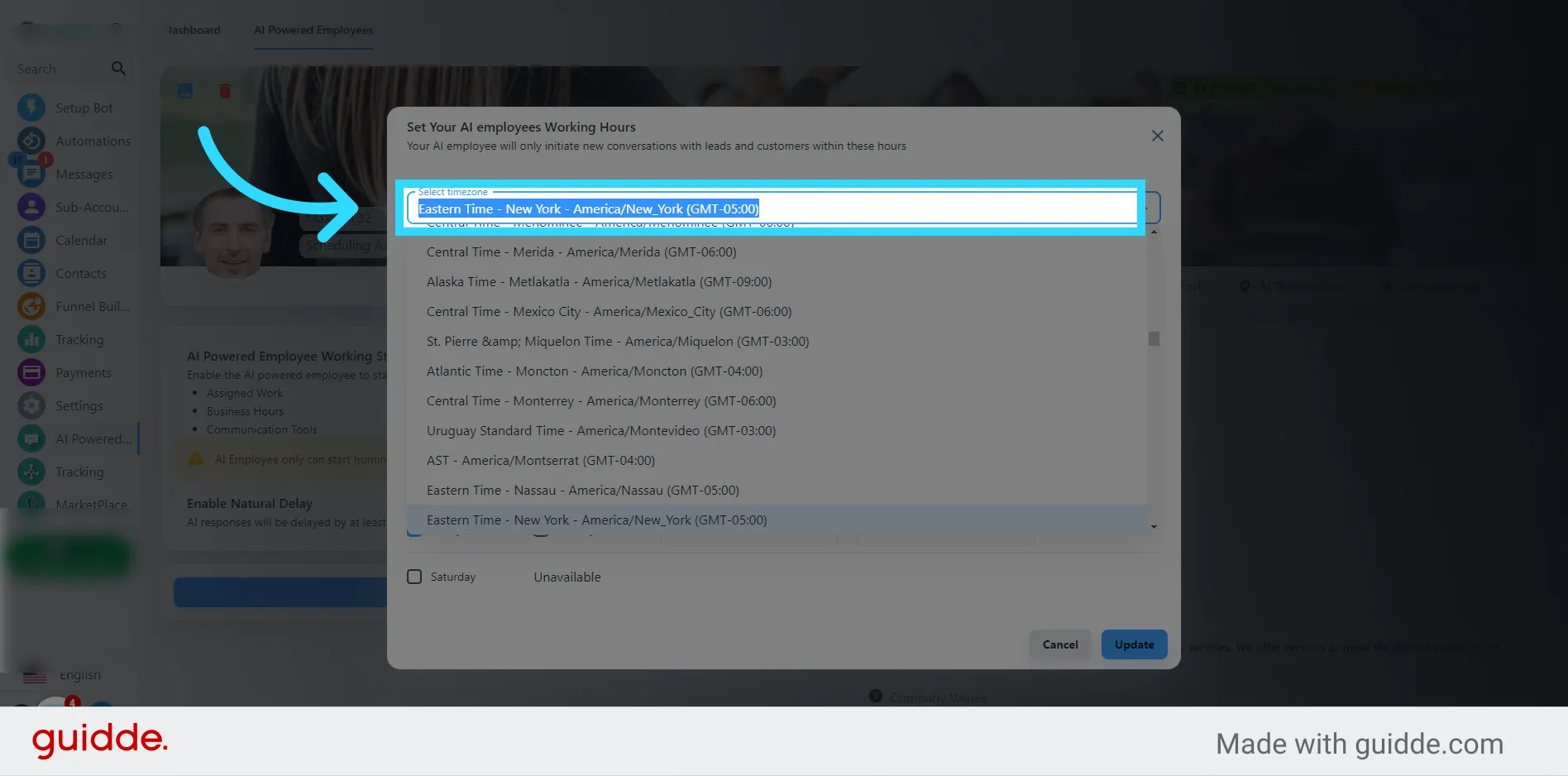Click the red trash delete icon

(x=224, y=91)
